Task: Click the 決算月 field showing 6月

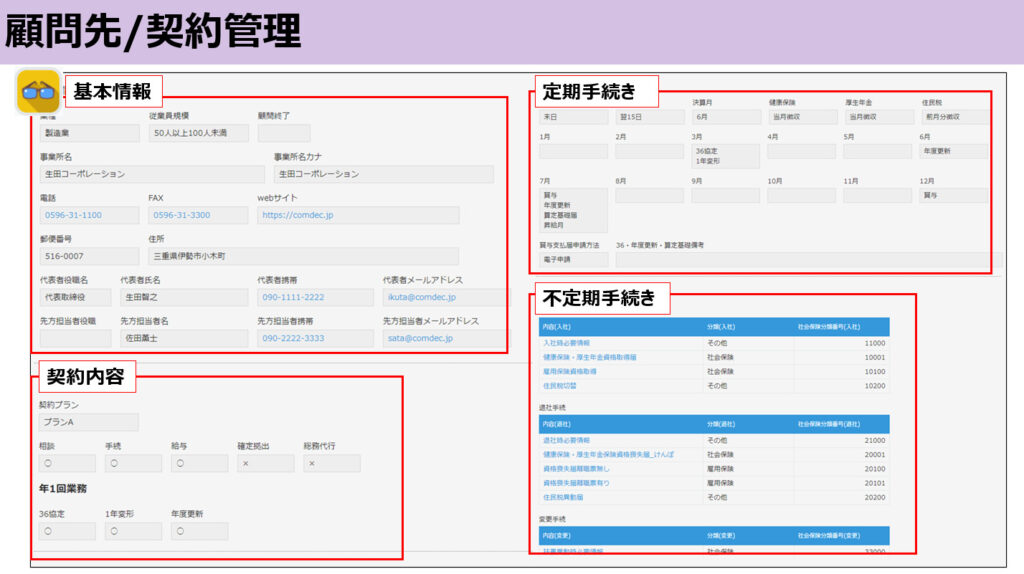Action: [x=725, y=117]
